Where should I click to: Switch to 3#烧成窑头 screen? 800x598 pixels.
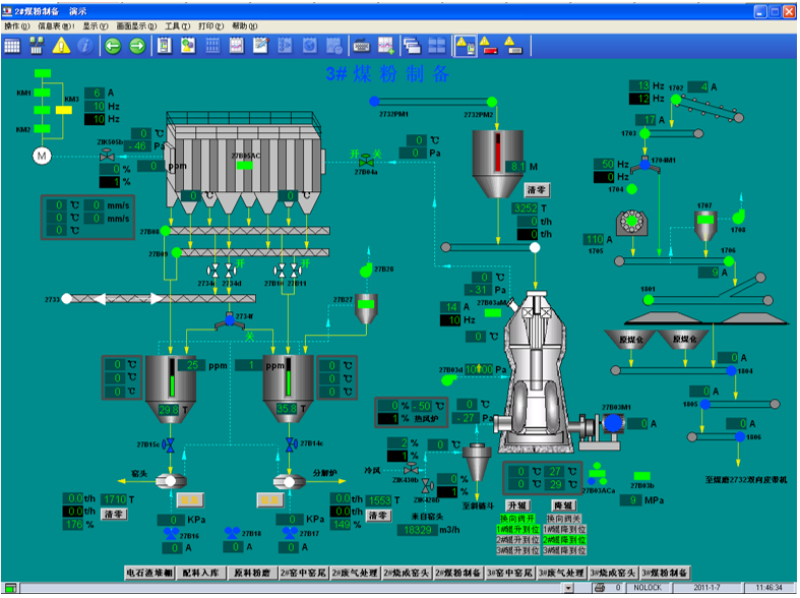click(x=613, y=574)
